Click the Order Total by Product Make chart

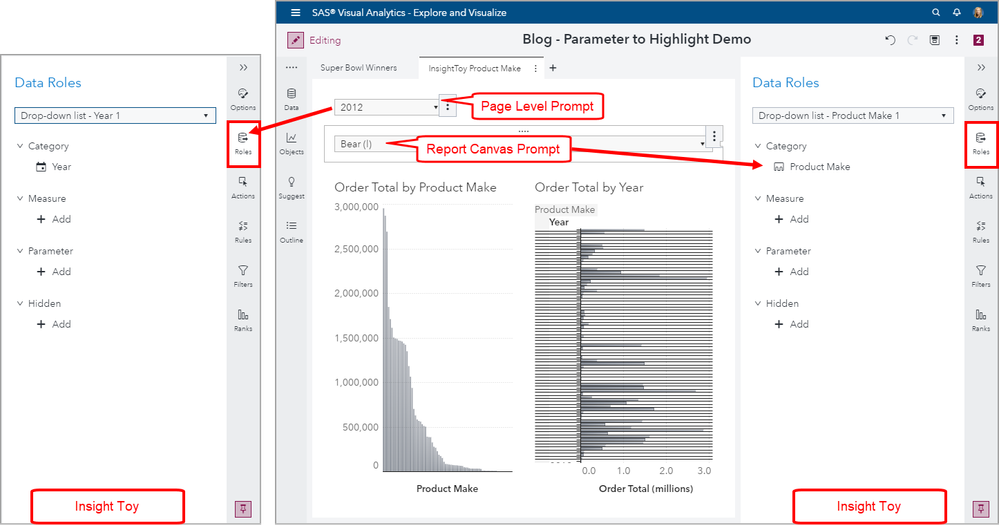click(x=423, y=338)
